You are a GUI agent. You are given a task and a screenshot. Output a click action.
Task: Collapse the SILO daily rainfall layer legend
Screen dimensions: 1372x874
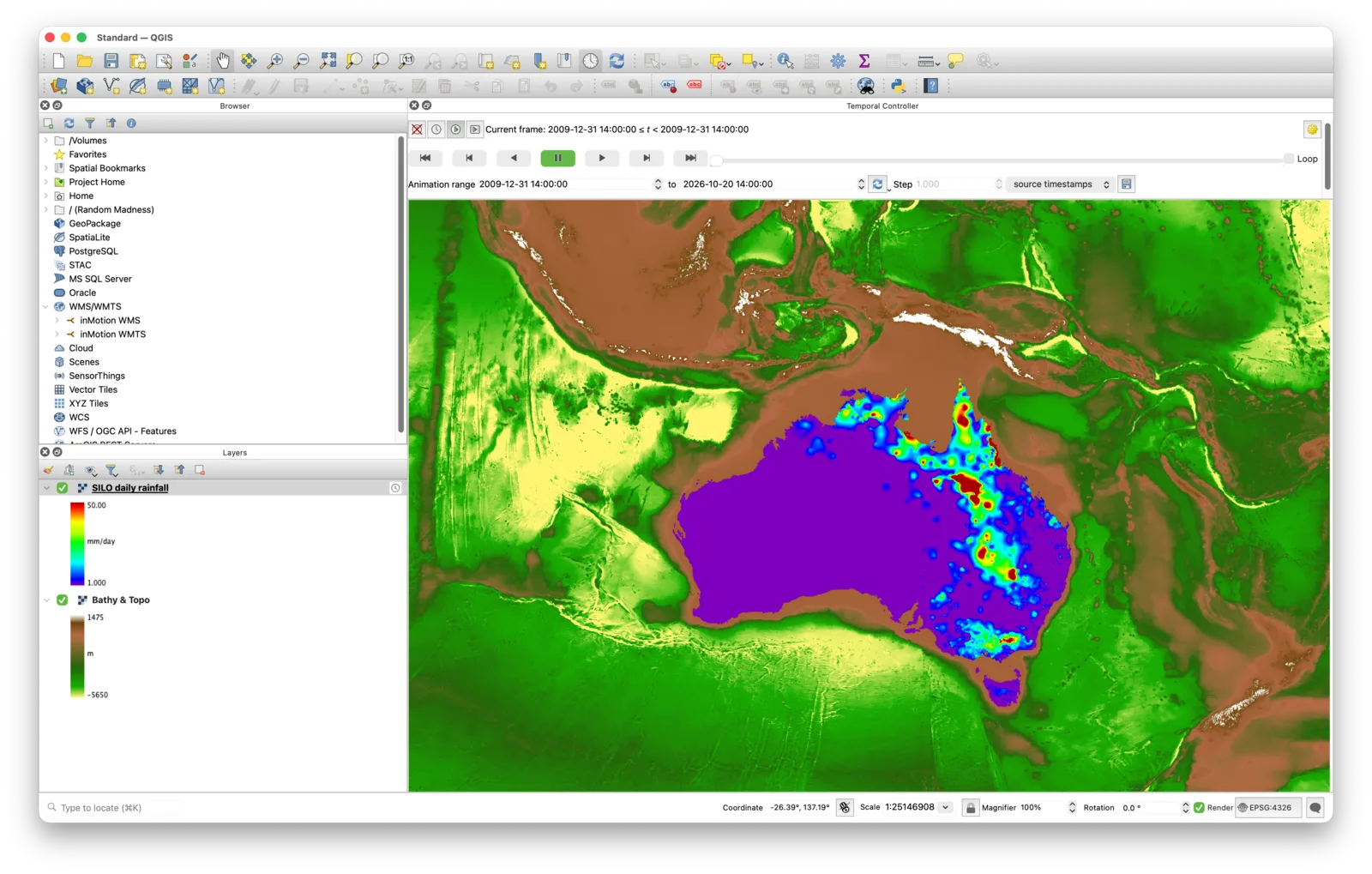pos(47,488)
